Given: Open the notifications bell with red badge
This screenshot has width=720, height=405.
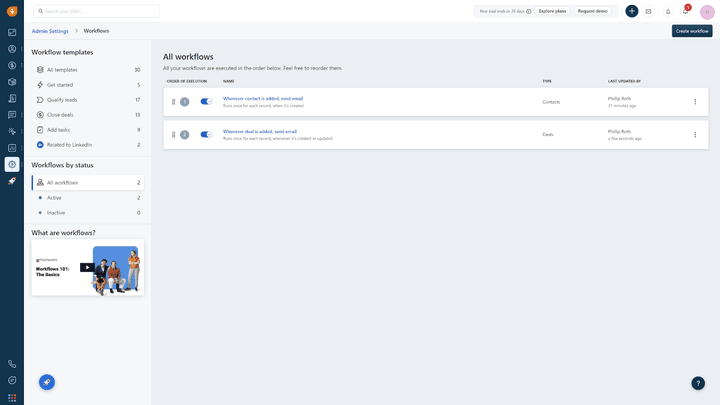Looking at the screenshot, I should (686, 11).
